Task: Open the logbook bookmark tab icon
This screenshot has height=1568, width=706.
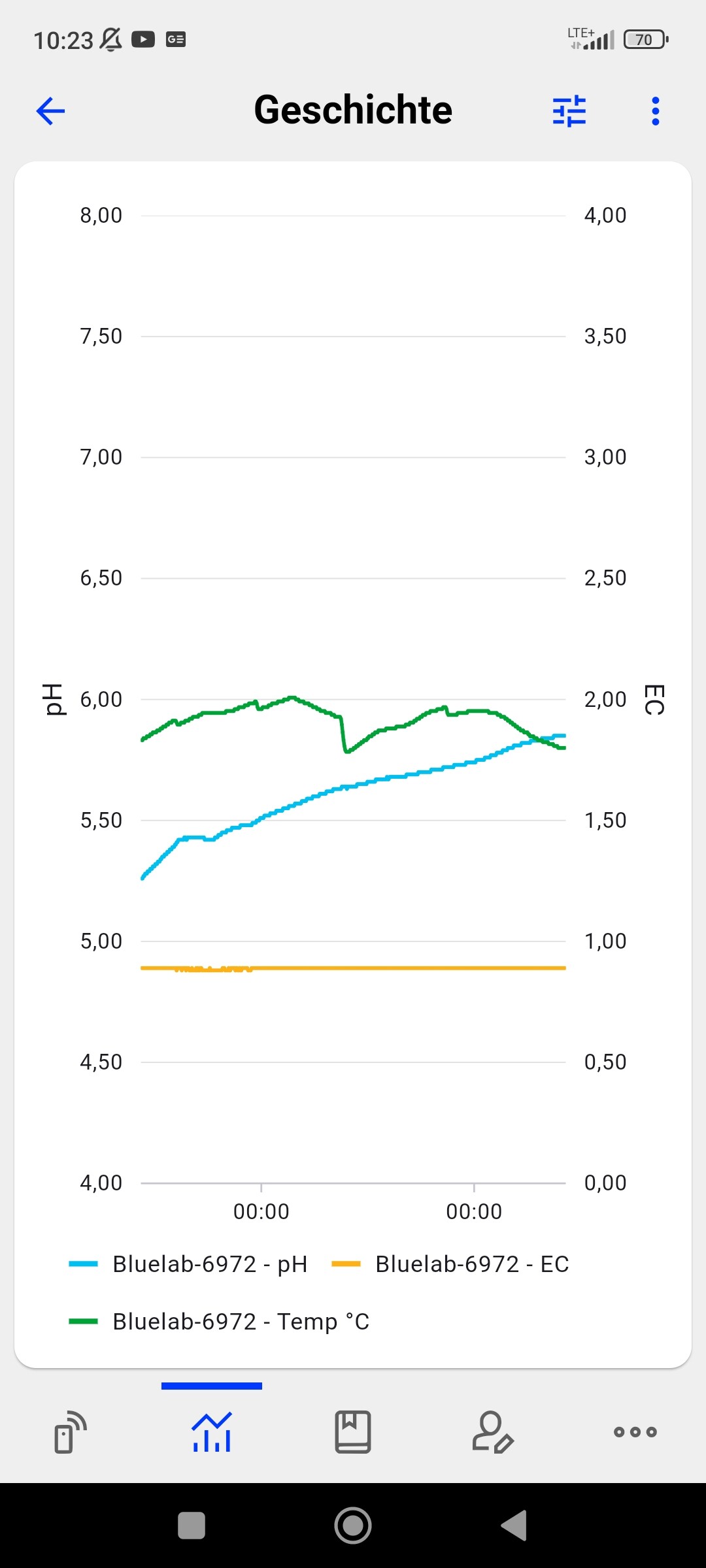Action: (353, 1431)
